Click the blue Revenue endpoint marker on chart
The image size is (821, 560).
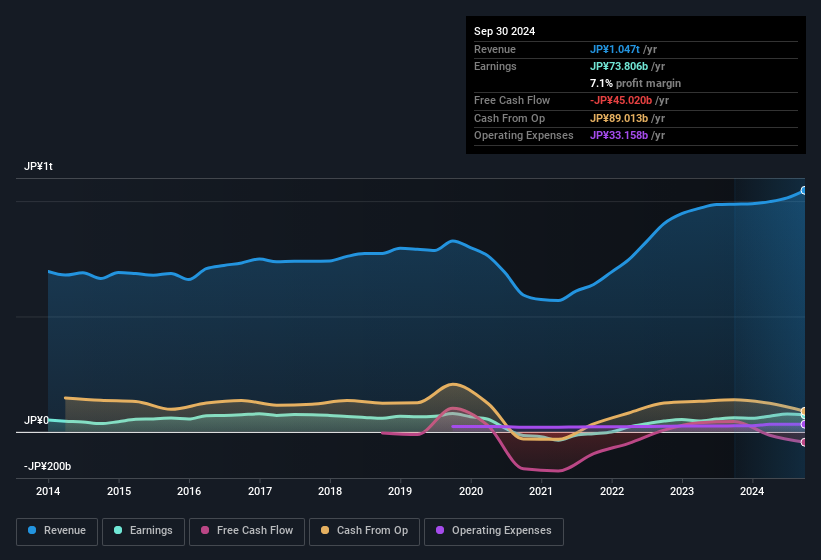click(x=804, y=190)
